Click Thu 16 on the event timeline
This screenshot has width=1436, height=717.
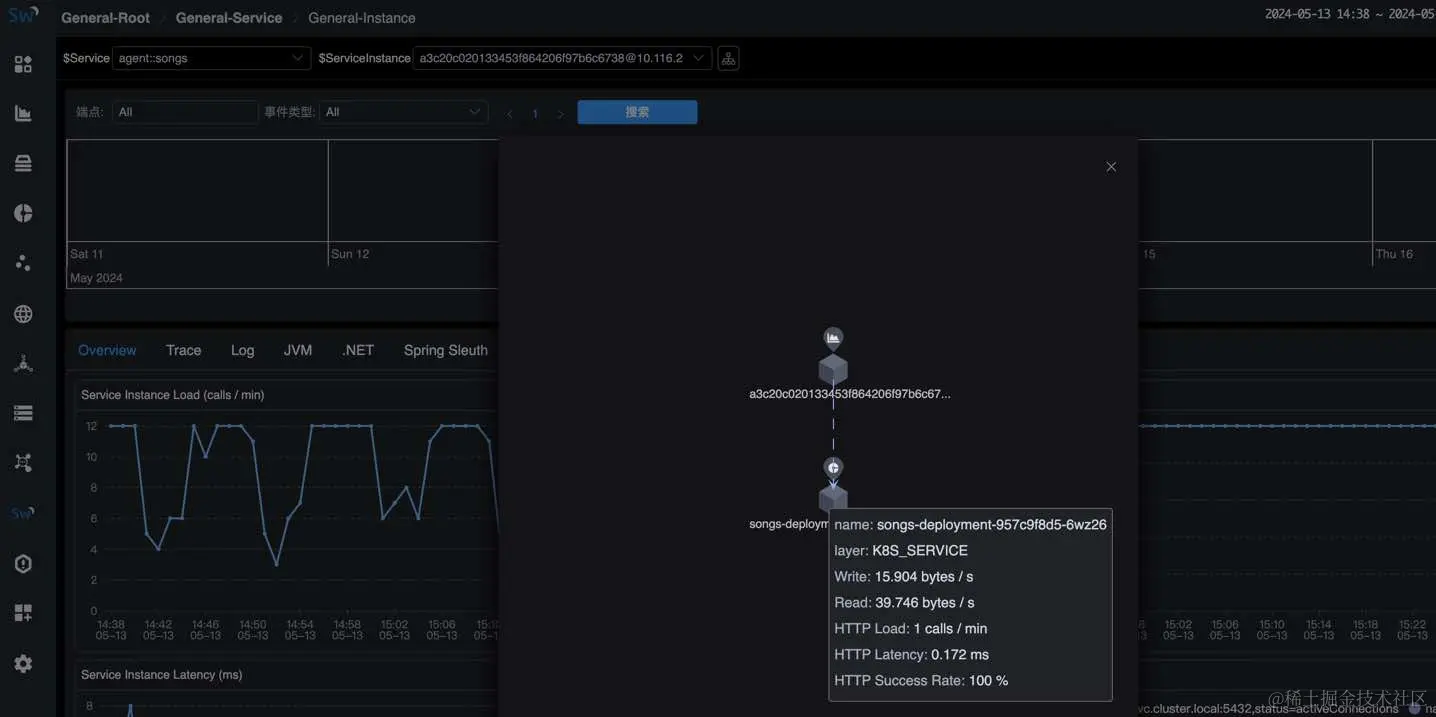(1394, 254)
